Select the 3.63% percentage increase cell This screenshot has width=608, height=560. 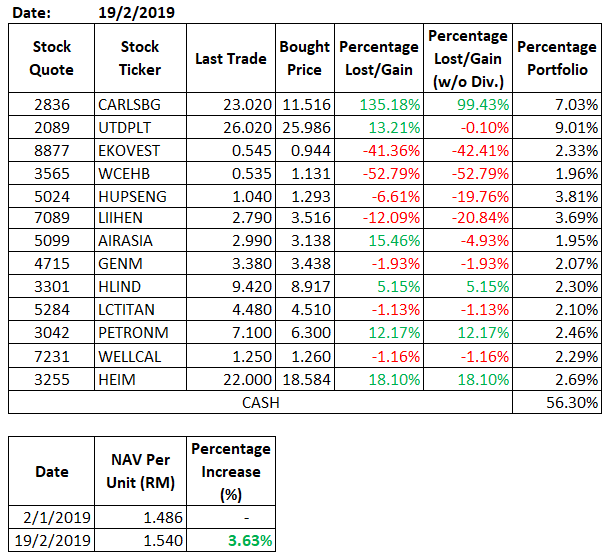tap(230, 541)
